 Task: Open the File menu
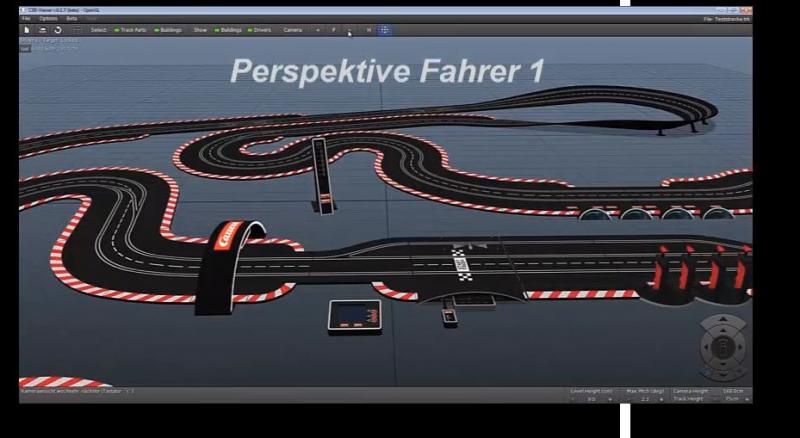pyautogui.click(x=26, y=18)
